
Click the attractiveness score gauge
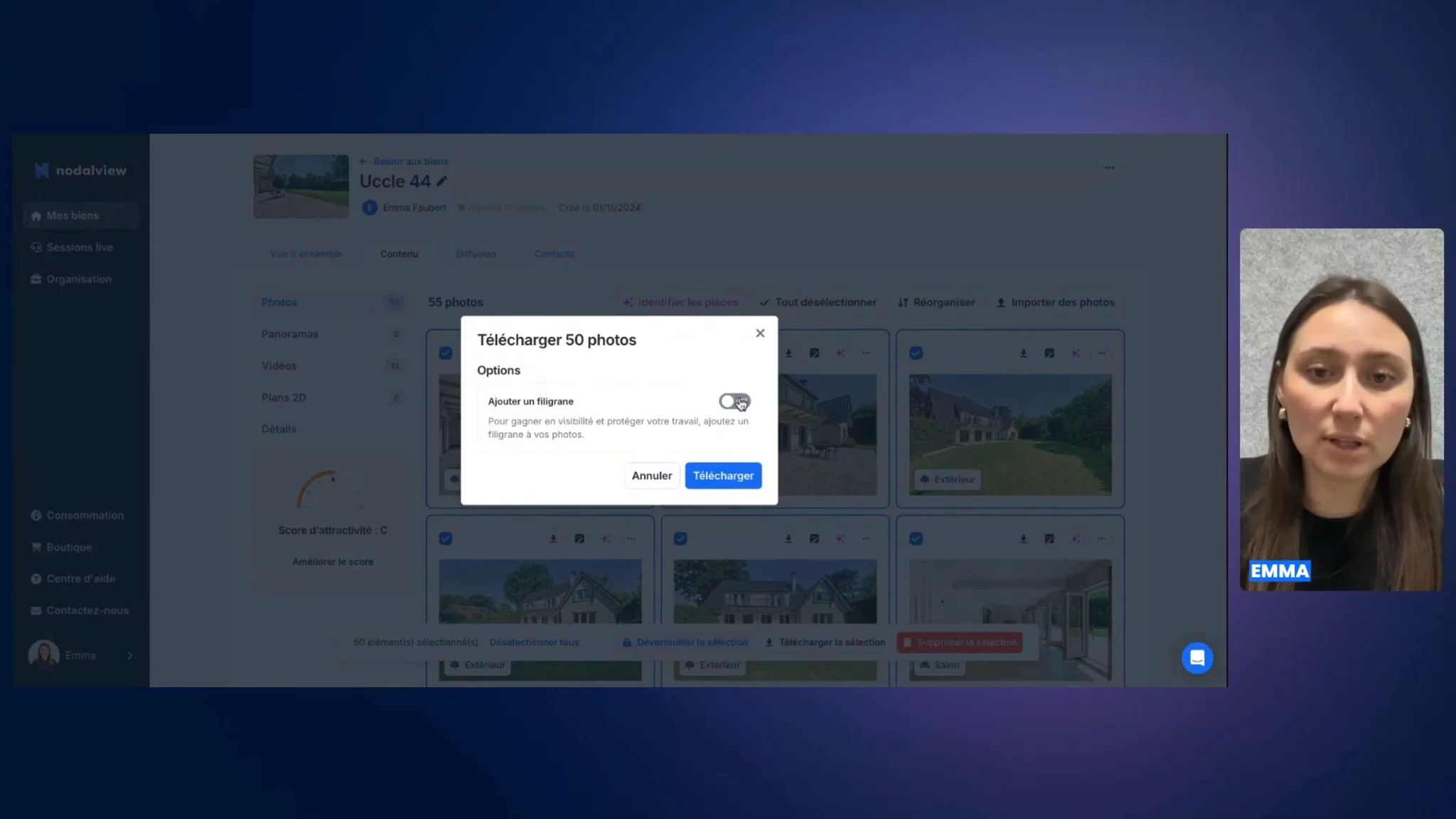331,490
